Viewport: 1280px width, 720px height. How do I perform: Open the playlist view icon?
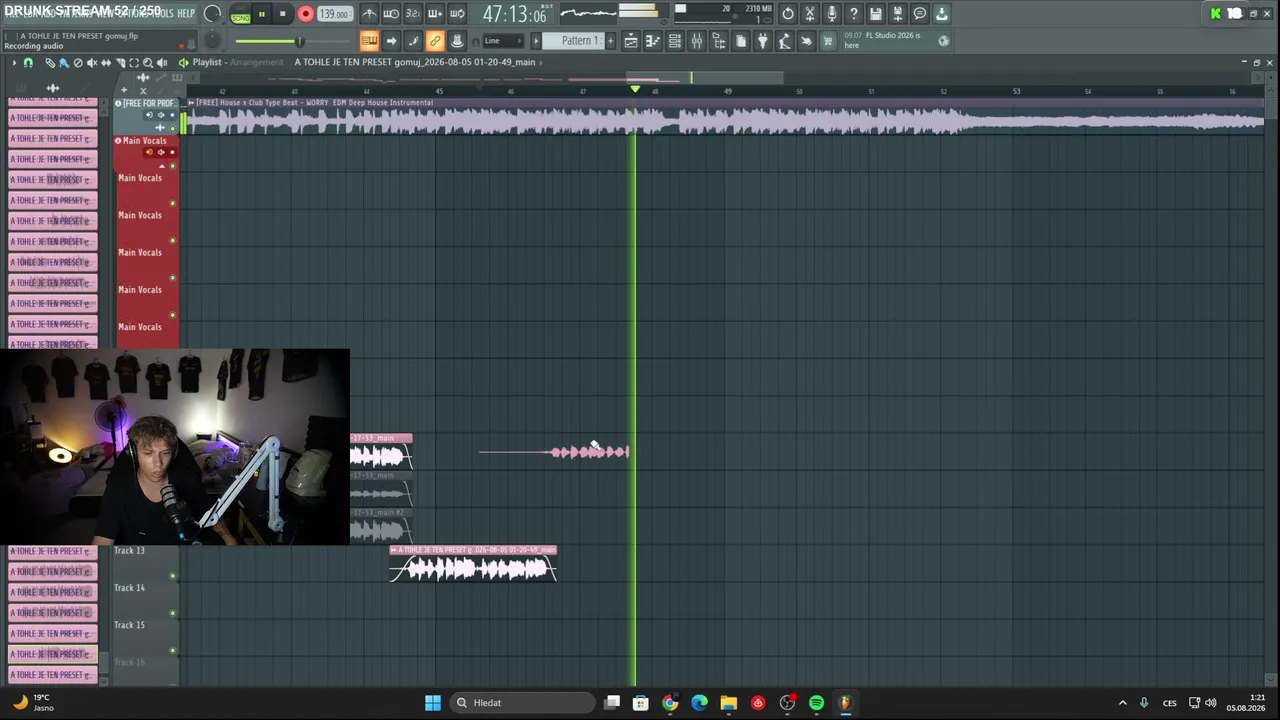631,41
